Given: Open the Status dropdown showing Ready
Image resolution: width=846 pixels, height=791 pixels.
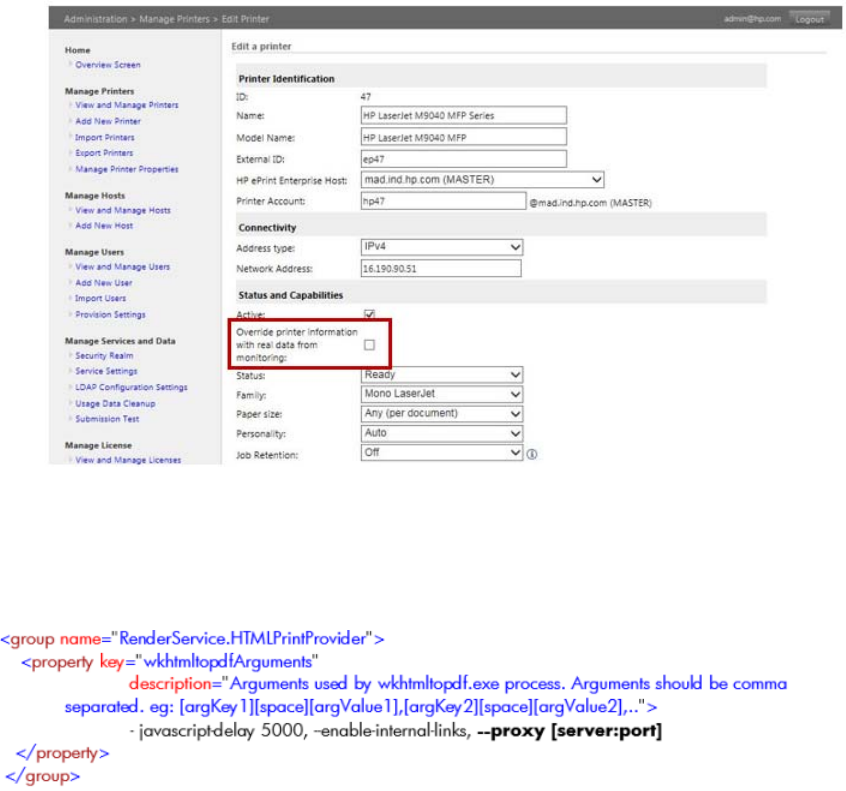Looking at the screenshot, I should [442, 374].
